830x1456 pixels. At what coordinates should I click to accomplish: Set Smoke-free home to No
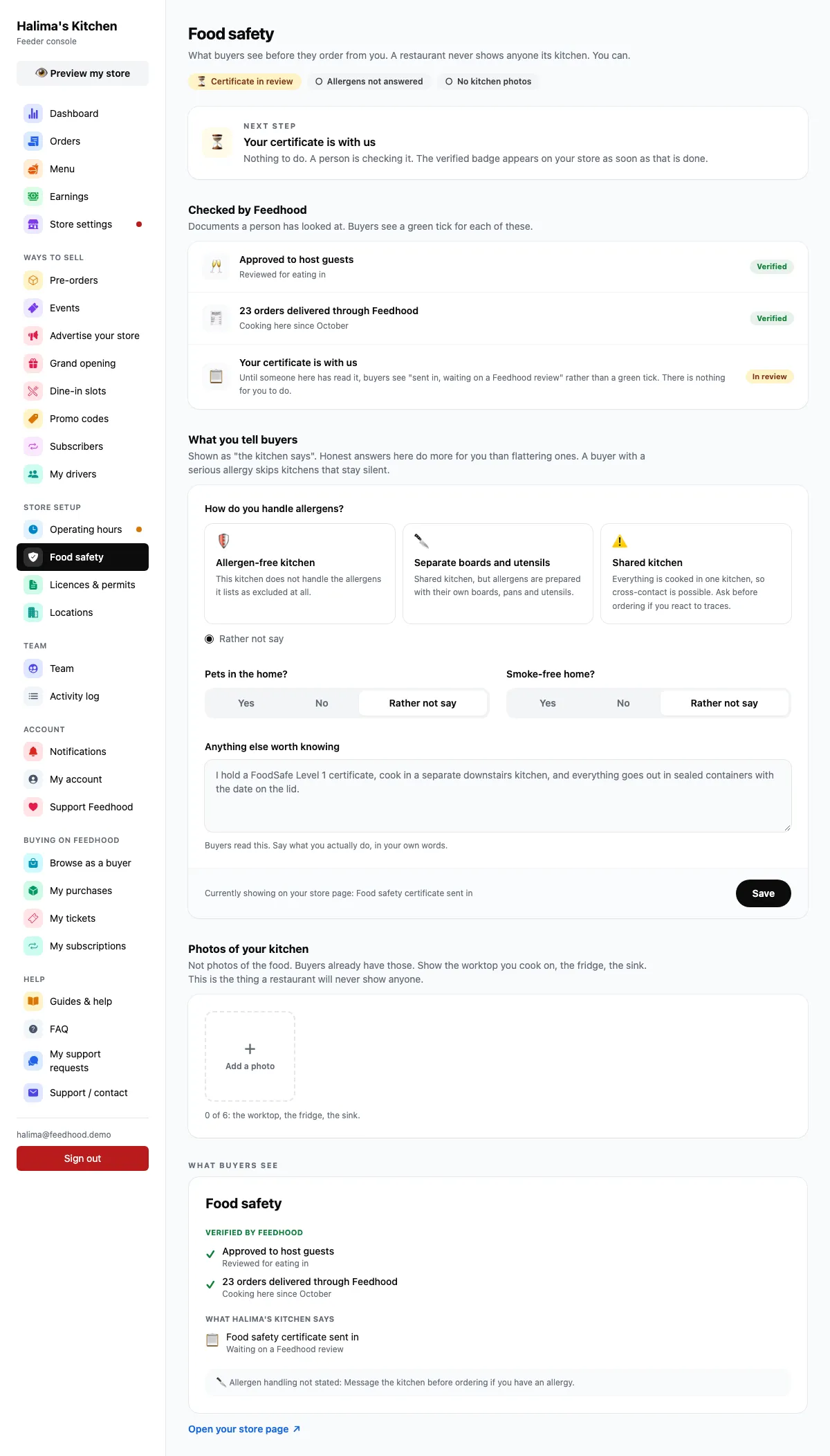[x=623, y=703]
